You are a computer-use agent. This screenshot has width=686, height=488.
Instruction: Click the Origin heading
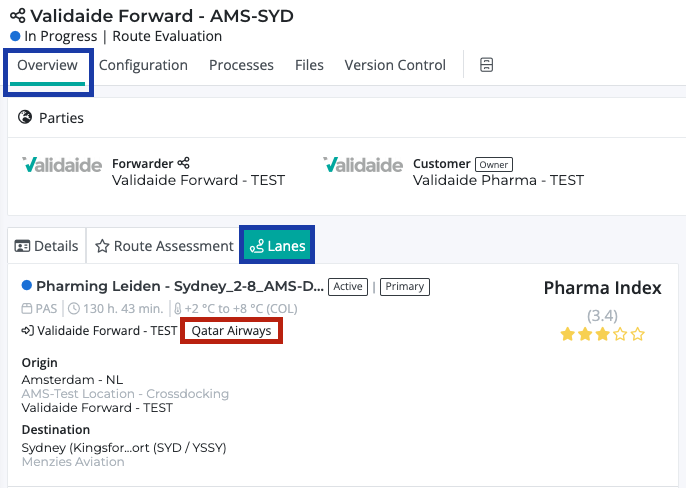pos(39,363)
